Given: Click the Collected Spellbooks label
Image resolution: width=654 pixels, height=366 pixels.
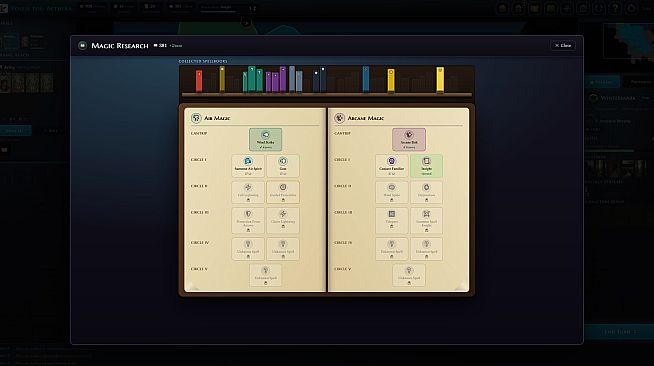Looking at the screenshot, I should pyautogui.click(x=203, y=61).
